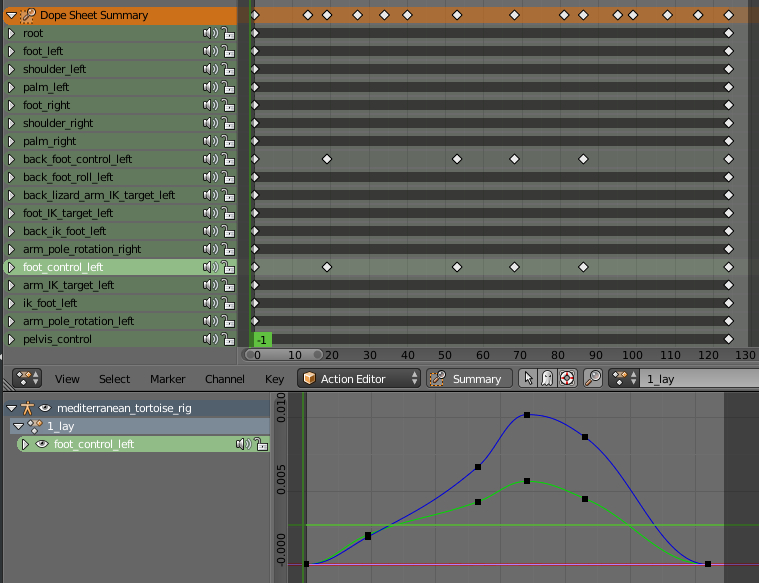Screen dimensions: 759x583
Task: Open the Action Editor mode dropdown
Action: (x=358, y=379)
